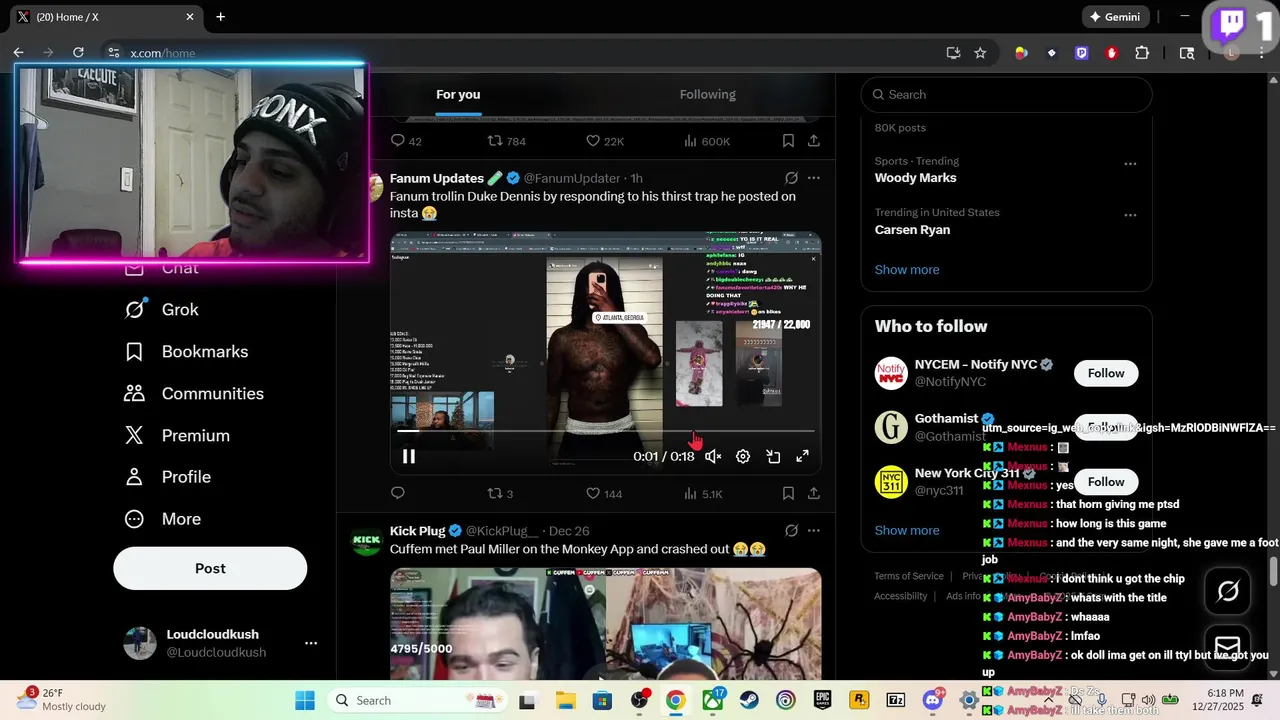Viewport: 1280px width, 720px height.
Task: Open Grok actions on Kick Plug post
Action: point(791,530)
